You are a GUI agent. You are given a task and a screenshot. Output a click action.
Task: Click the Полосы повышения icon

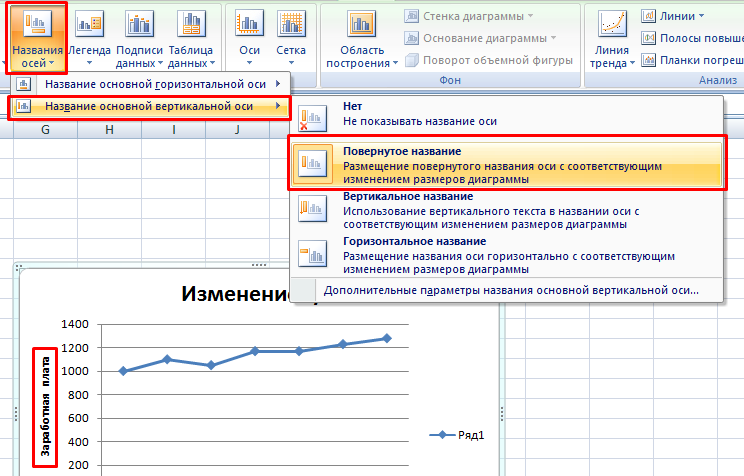pyautogui.click(x=648, y=37)
